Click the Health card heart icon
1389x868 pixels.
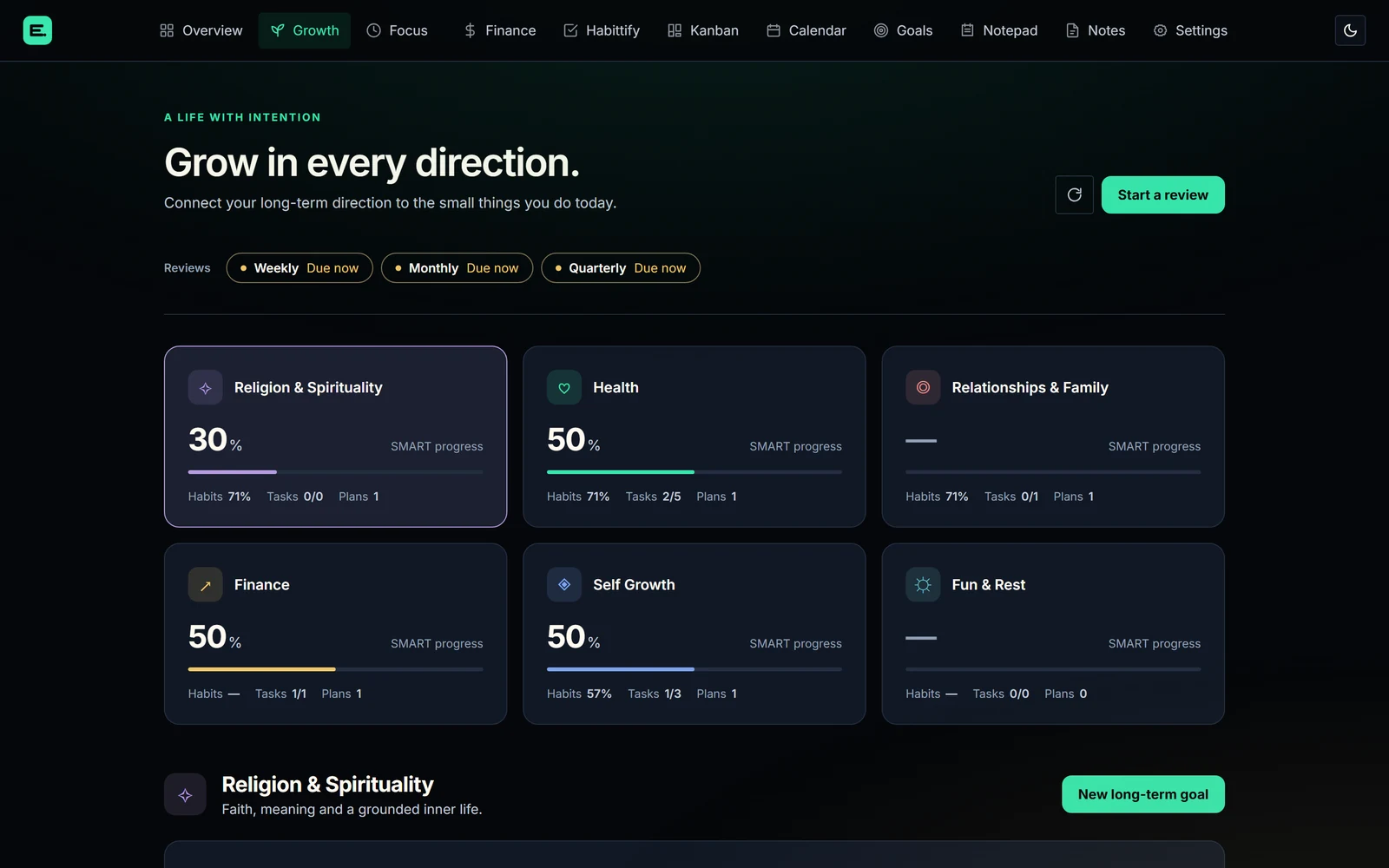[564, 388]
